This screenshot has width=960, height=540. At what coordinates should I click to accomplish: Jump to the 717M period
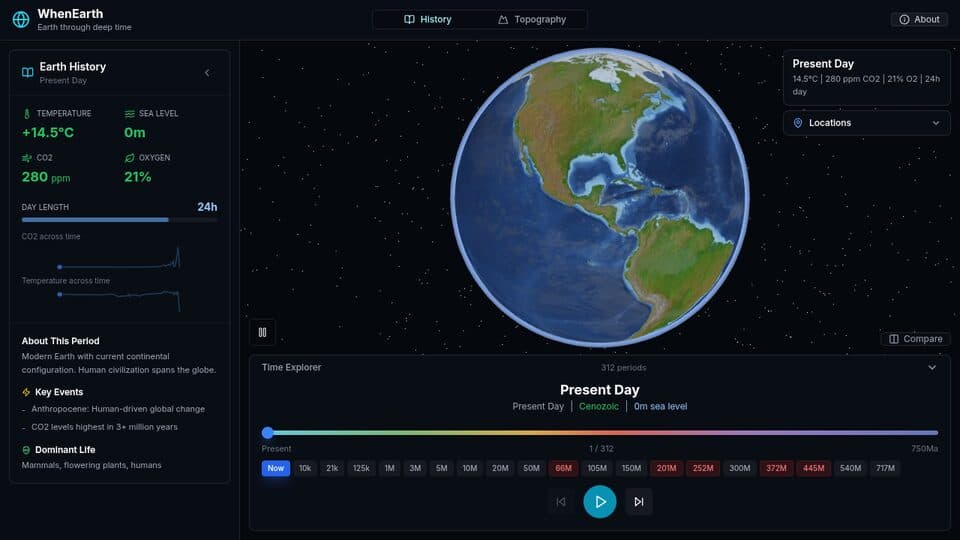tap(885, 468)
